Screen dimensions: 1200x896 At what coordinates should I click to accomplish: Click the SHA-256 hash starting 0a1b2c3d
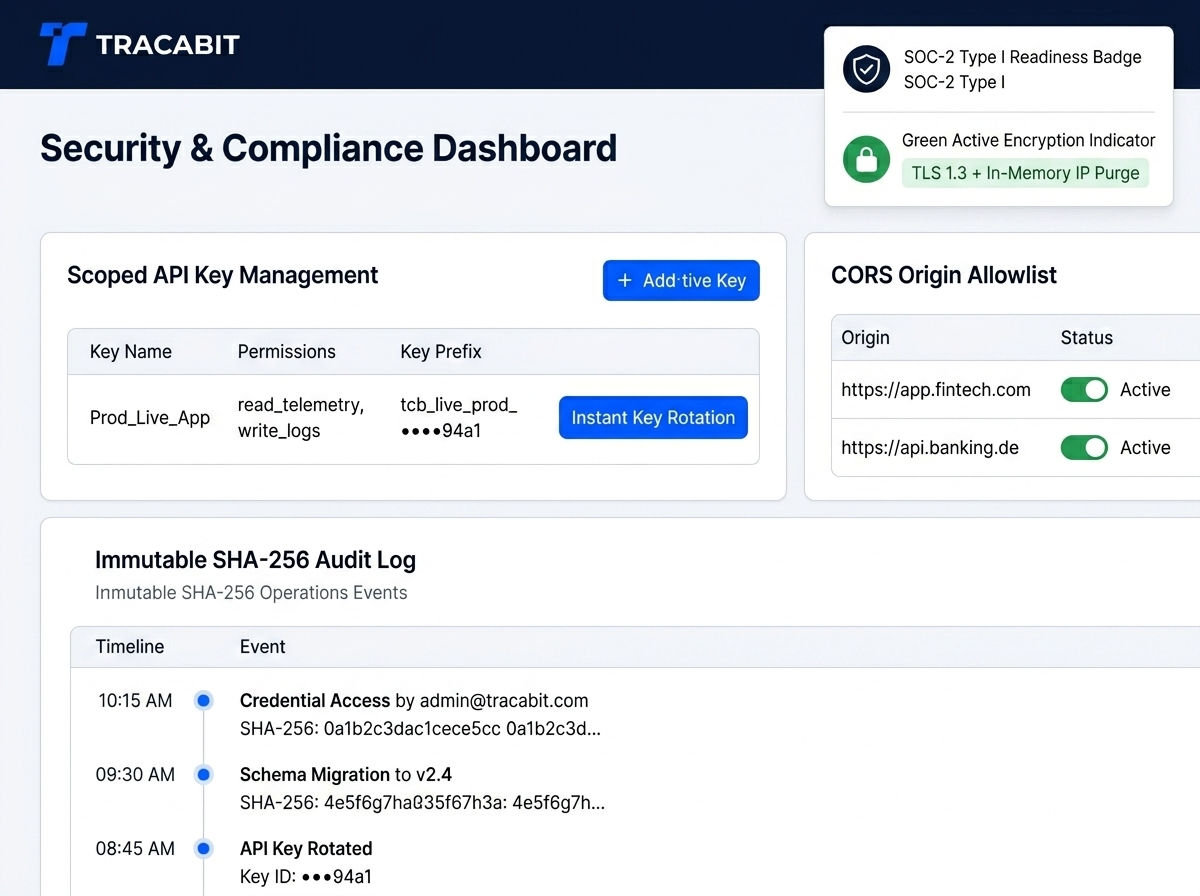pyautogui.click(x=421, y=729)
